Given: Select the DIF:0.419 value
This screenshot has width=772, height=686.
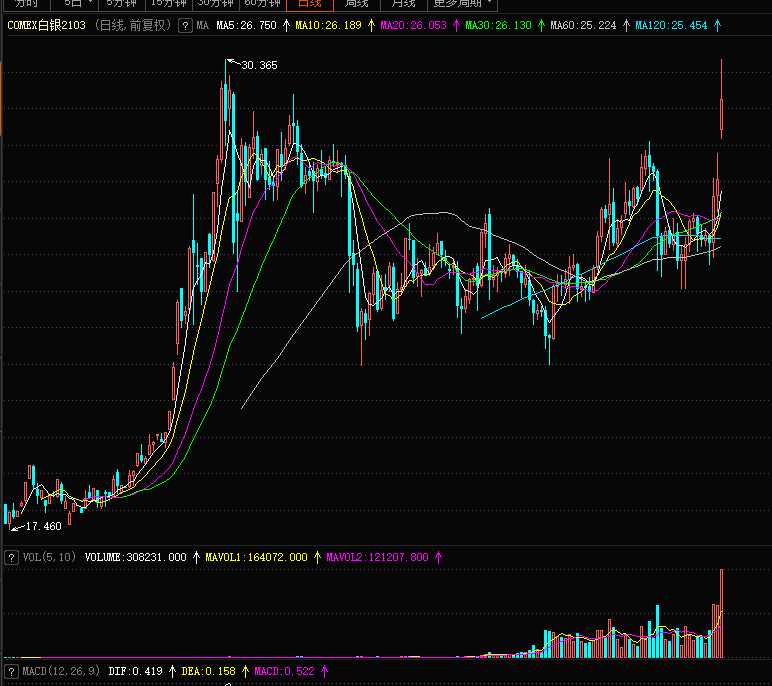Looking at the screenshot, I should [x=135, y=671].
